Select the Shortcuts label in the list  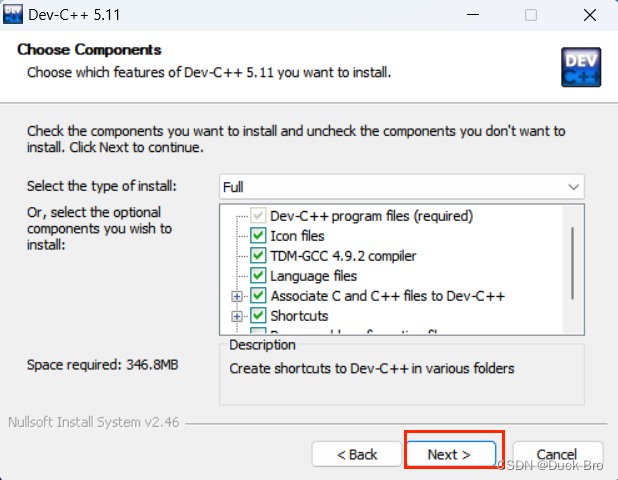299,316
